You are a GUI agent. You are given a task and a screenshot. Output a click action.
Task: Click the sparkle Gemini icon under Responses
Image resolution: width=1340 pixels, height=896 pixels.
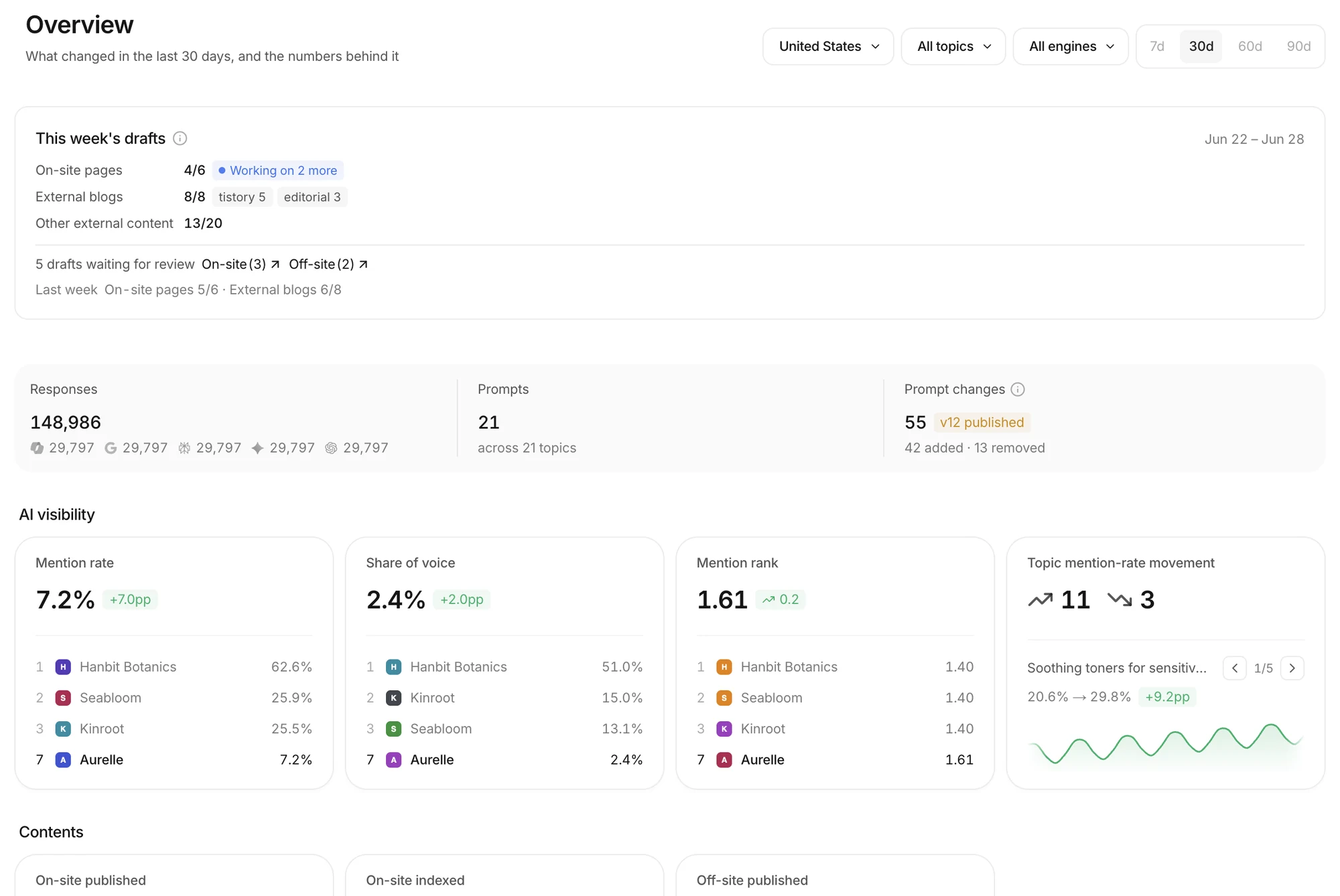click(257, 448)
